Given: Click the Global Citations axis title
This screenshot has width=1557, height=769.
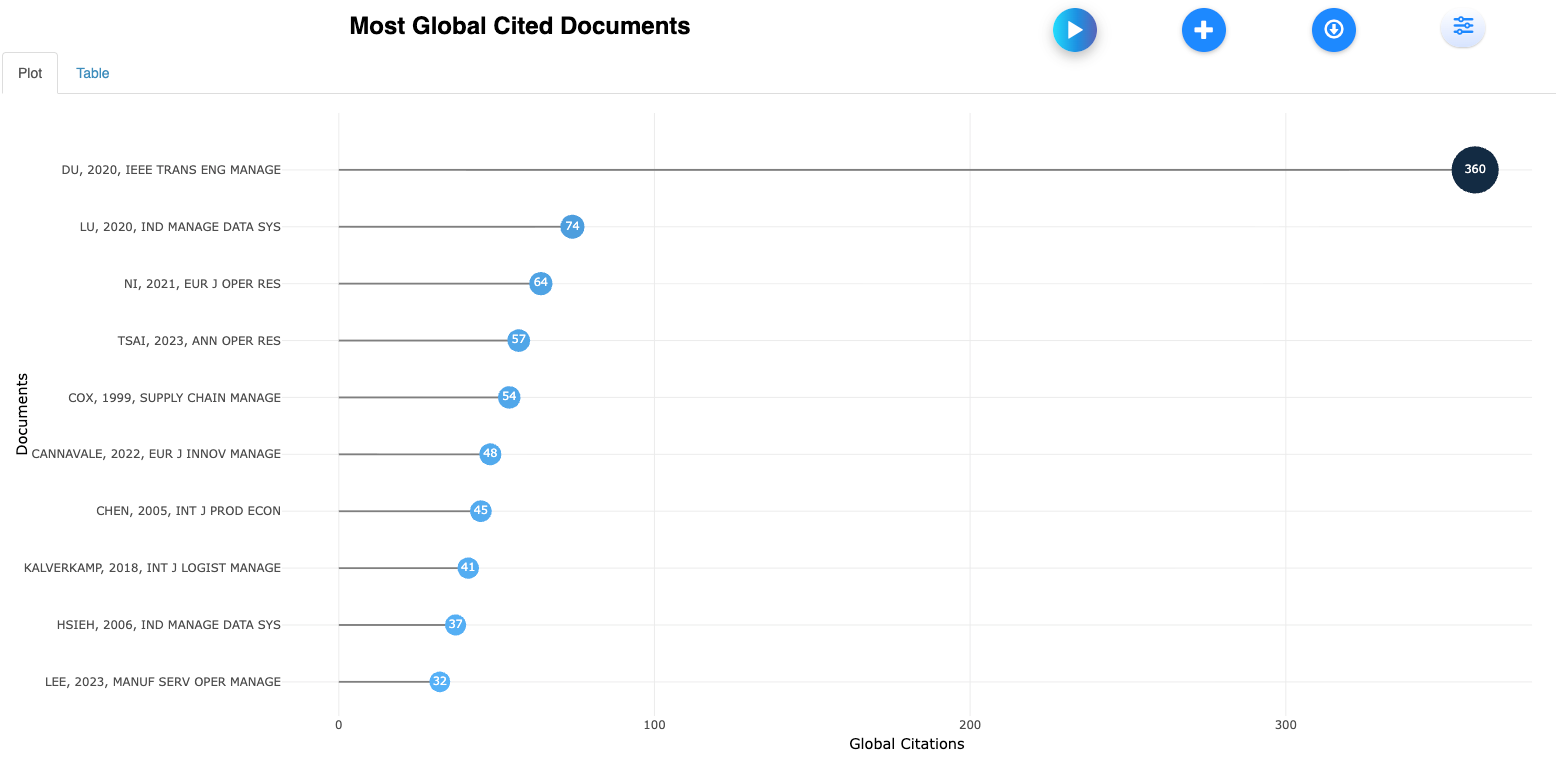Looking at the screenshot, I should click(x=906, y=744).
